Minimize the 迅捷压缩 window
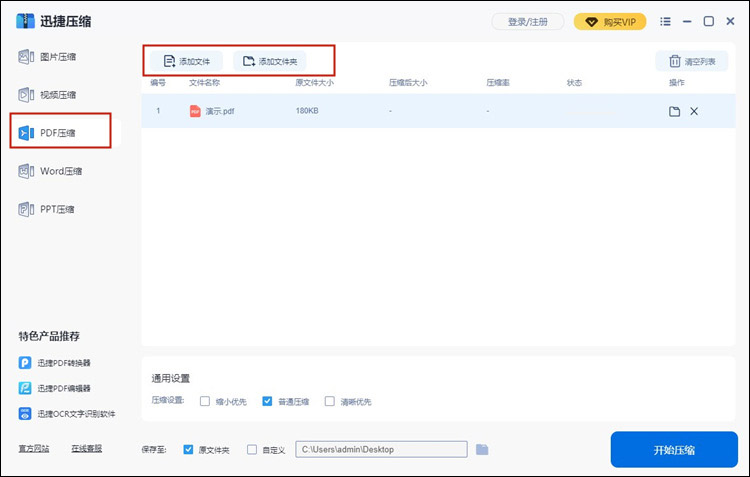Image resolution: width=750 pixels, height=477 pixels. [687, 22]
